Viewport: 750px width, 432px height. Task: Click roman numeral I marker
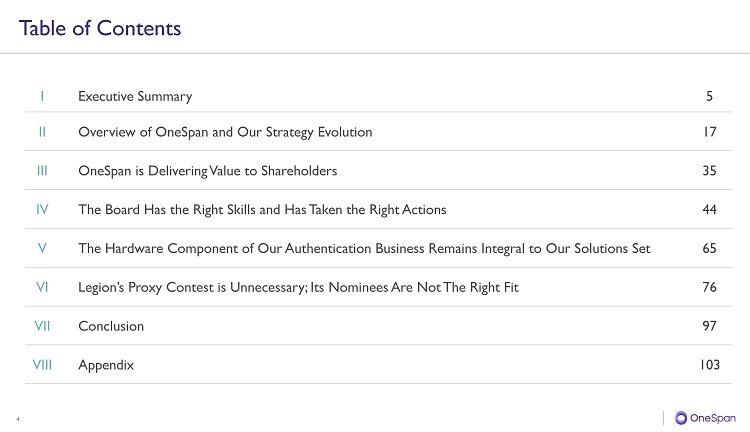42,96
